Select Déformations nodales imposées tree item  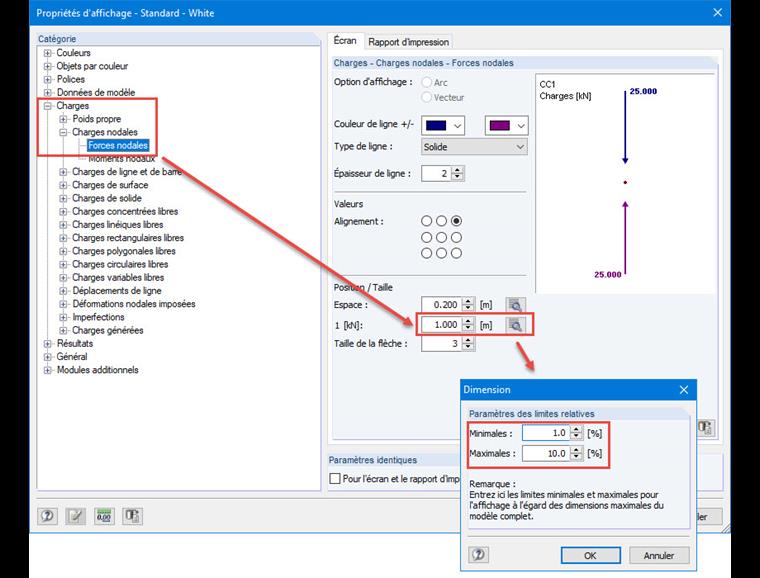(x=134, y=304)
